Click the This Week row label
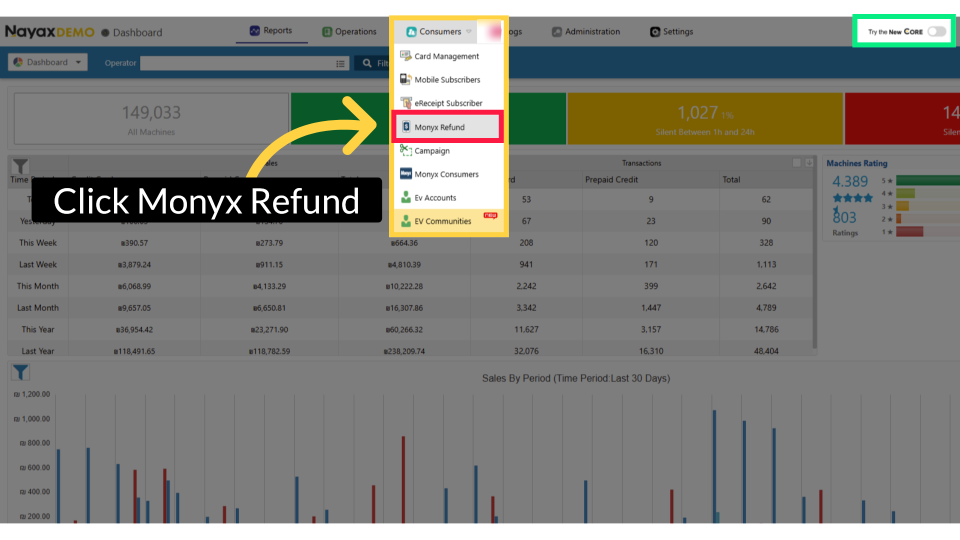 (x=38, y=242)
